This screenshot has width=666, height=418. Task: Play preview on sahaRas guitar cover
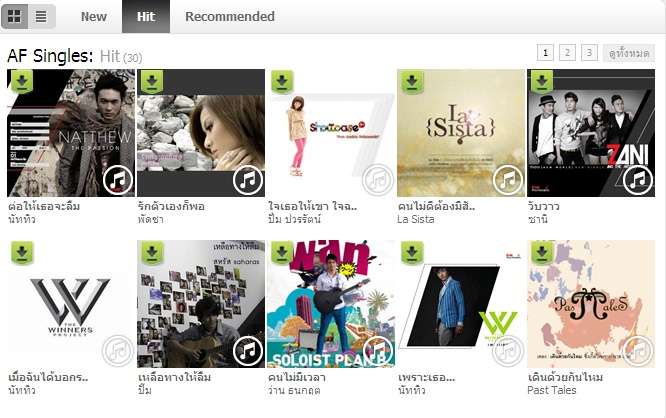pos(248,351)
